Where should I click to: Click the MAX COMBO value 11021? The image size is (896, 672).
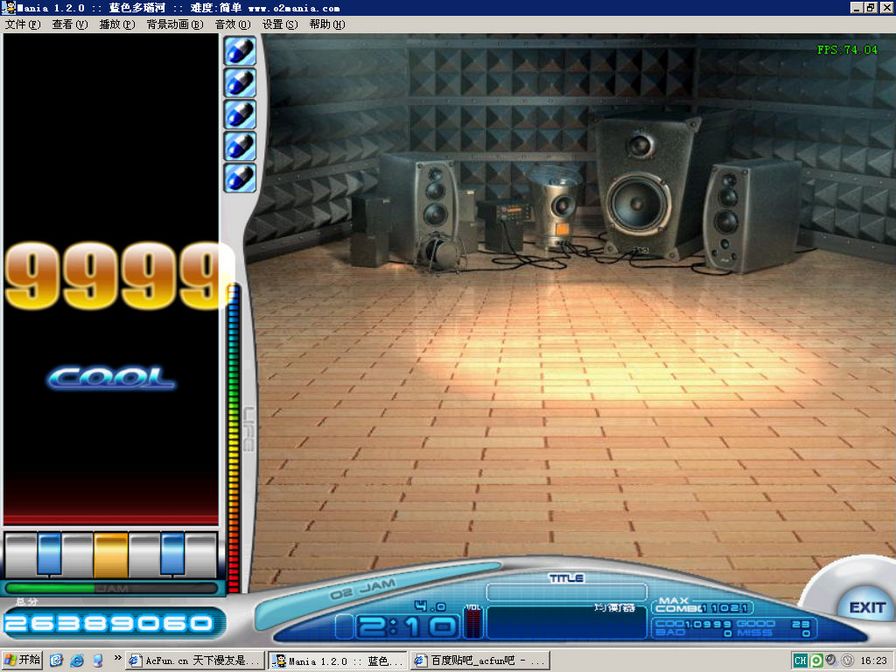(726, 608)
